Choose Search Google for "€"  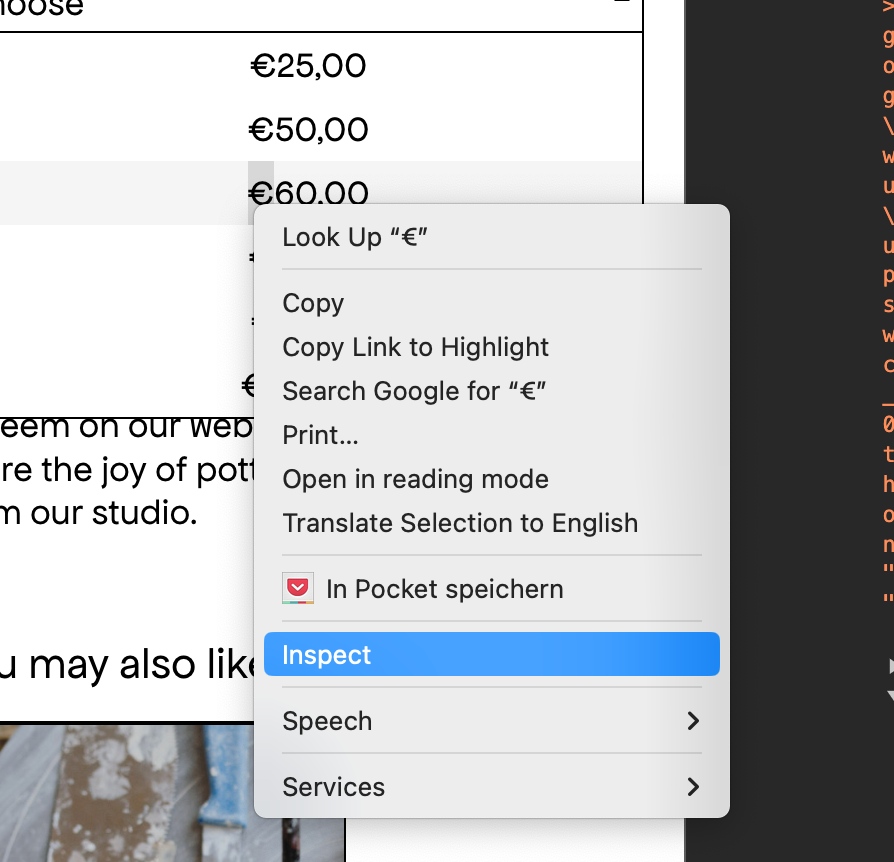click(x=414, y=391)
